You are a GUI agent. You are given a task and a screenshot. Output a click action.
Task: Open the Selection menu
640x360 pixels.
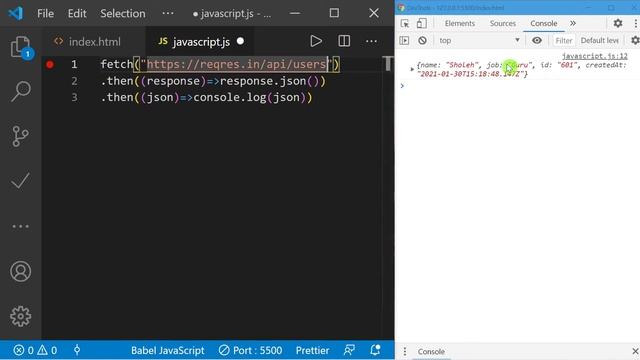tap(122, 13)
